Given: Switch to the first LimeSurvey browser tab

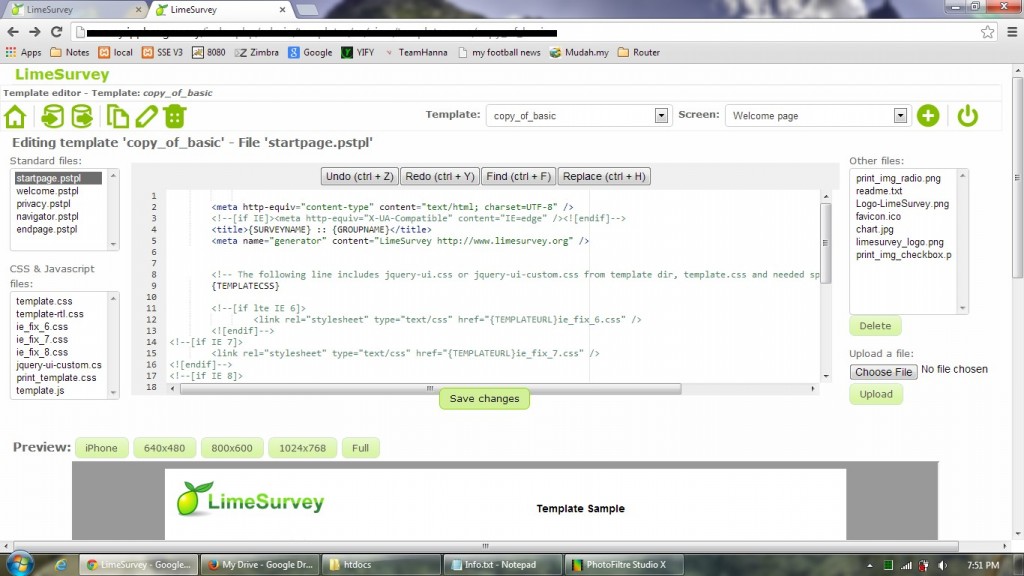Looking at the screenshot, I should click(x=70, y=10).
